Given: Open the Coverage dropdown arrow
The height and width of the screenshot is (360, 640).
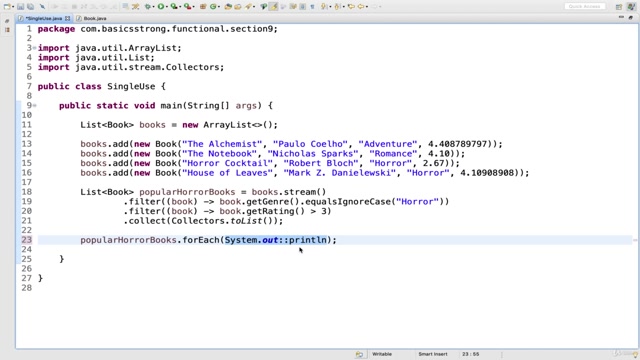Looking at the screenshot, I should click(180, 7).
